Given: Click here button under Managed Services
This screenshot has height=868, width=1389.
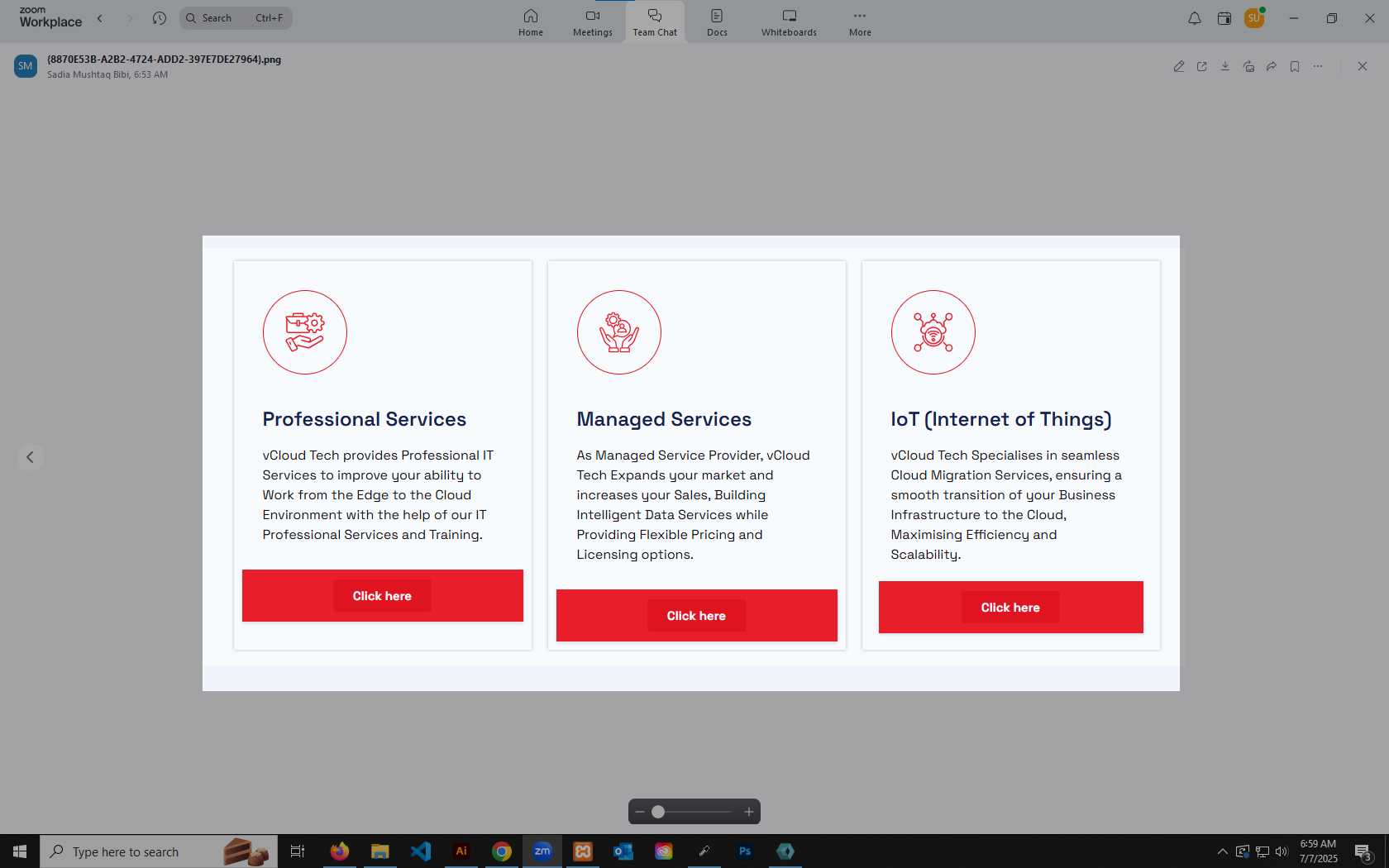Looking at the screenshot, I should pos(696,615).
